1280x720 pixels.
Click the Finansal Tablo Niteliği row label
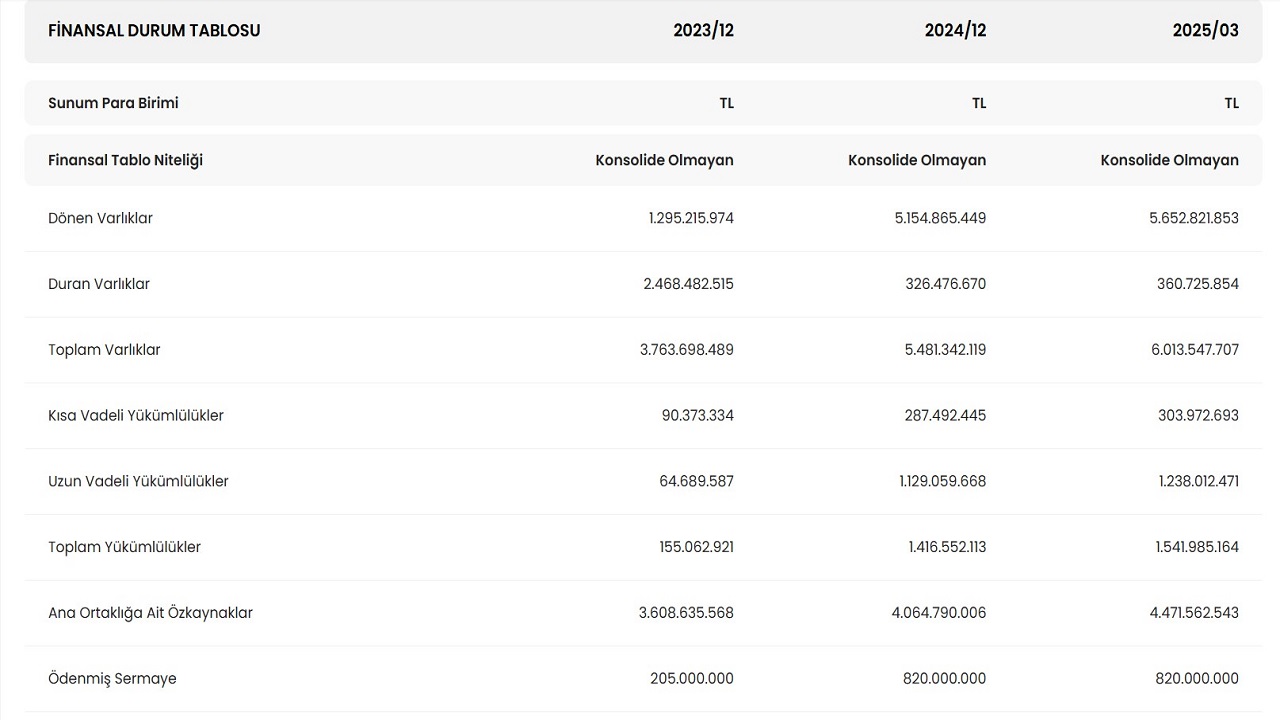pyautogui.click(x=125, y=160)
